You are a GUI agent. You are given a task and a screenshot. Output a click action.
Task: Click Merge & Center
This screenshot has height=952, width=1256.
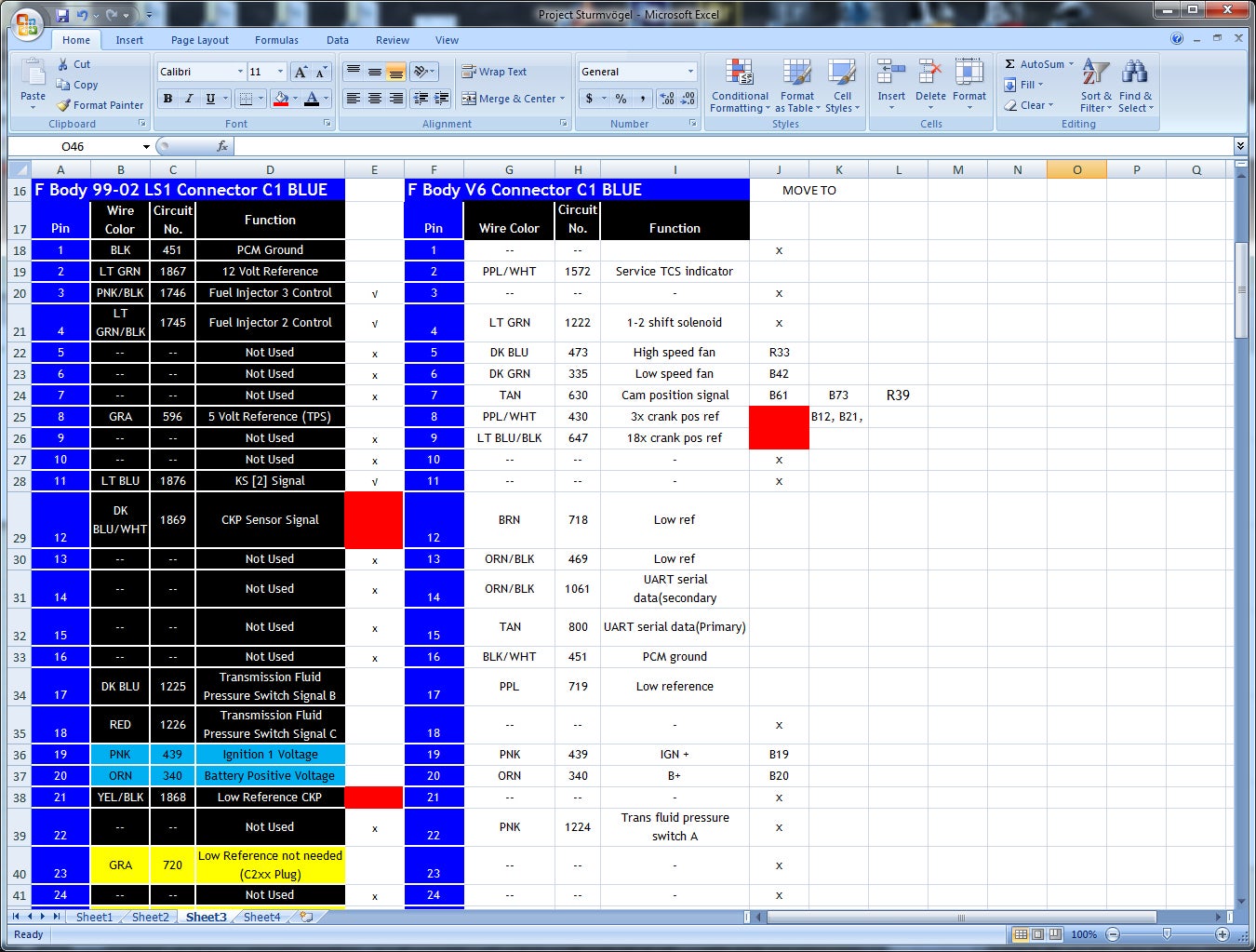tap(508, 99)
